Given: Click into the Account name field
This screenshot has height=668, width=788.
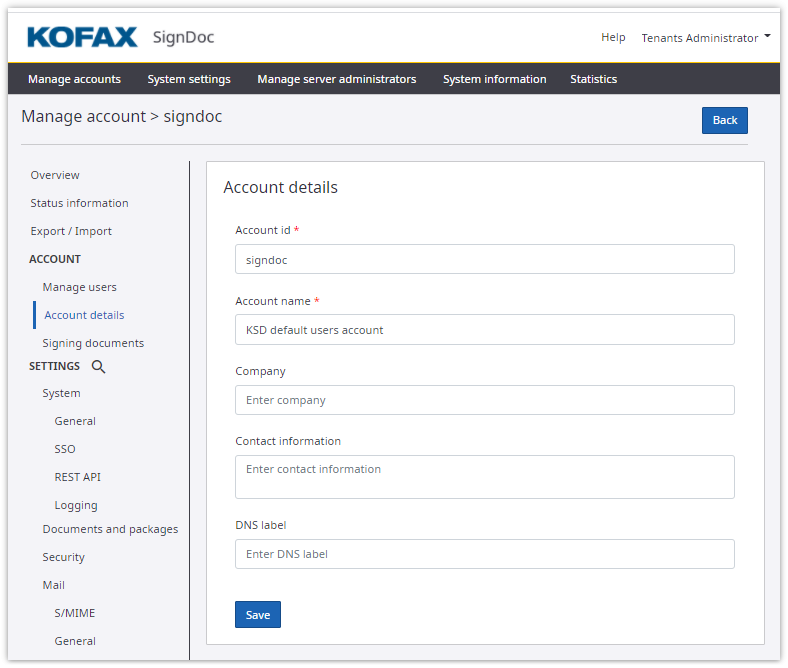Looking at the screenshot, I should point(484,330).
